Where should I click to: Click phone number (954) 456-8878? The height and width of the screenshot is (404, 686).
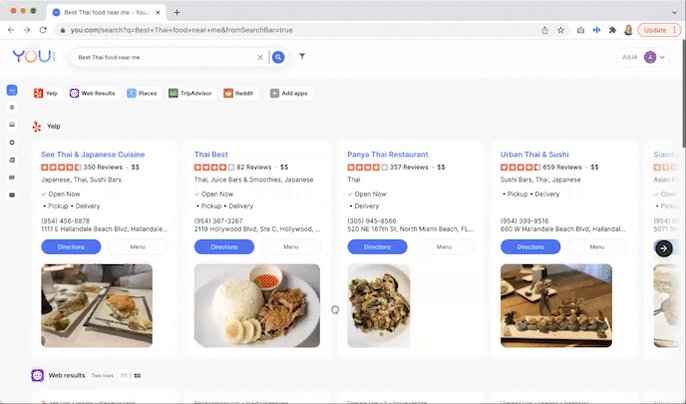tap(65, 221)
